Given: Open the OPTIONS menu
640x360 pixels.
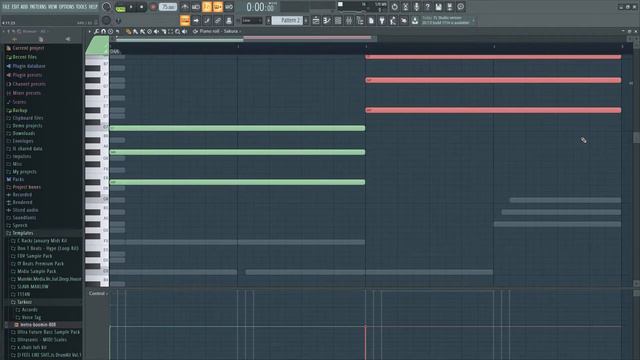Looking at the screenshot, I should (x=67, y=7).
